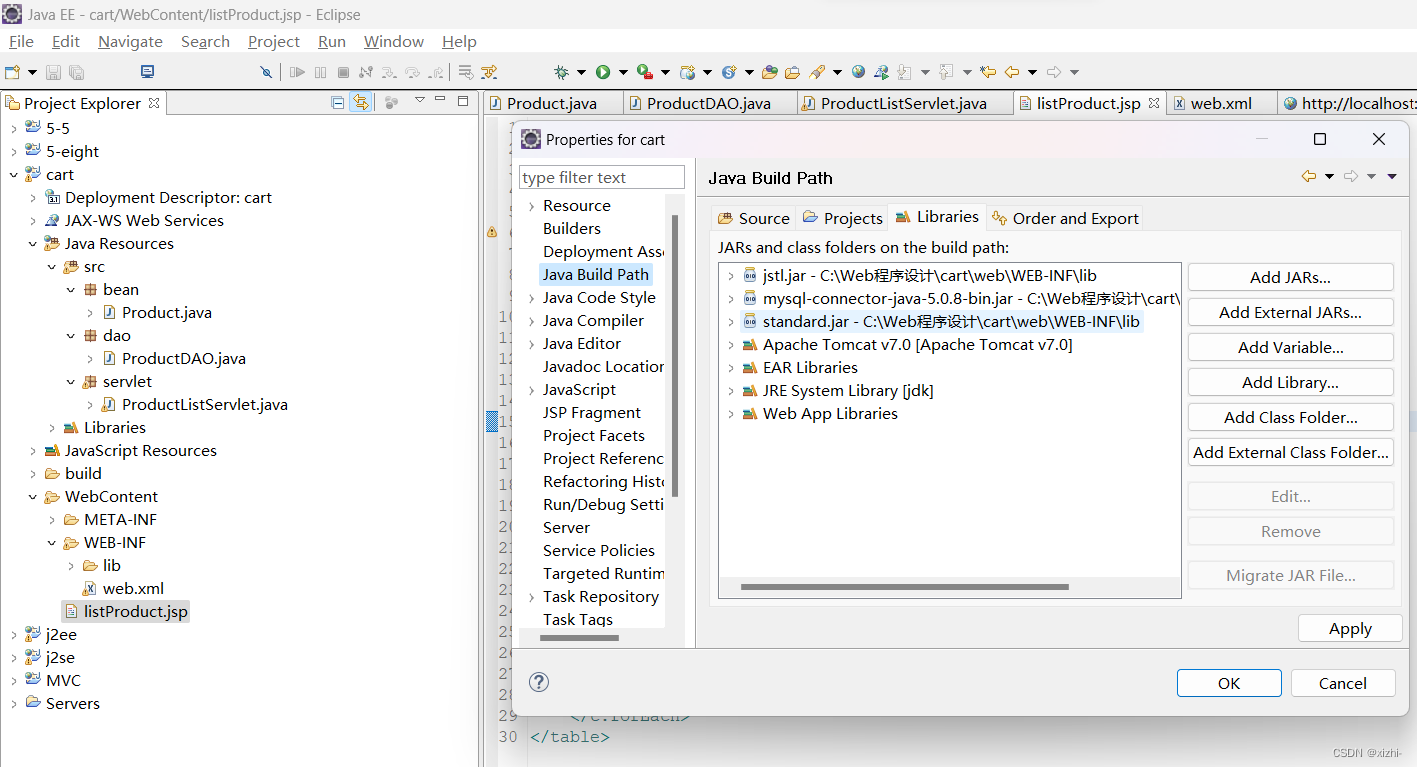Click the Add Class Folder... button

[1290, 417]
